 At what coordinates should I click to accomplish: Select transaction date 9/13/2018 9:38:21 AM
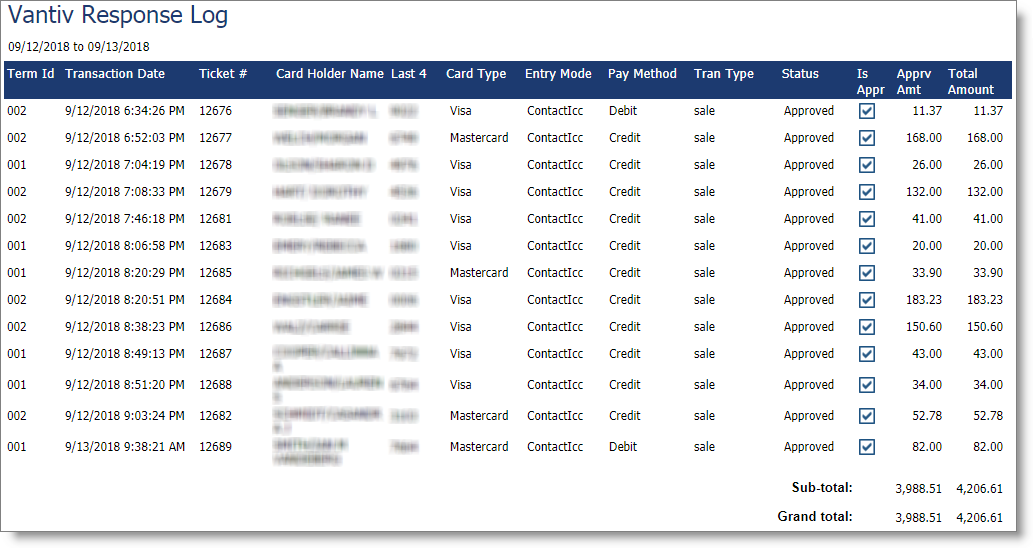pyautogui.click(x=125, y=447)
